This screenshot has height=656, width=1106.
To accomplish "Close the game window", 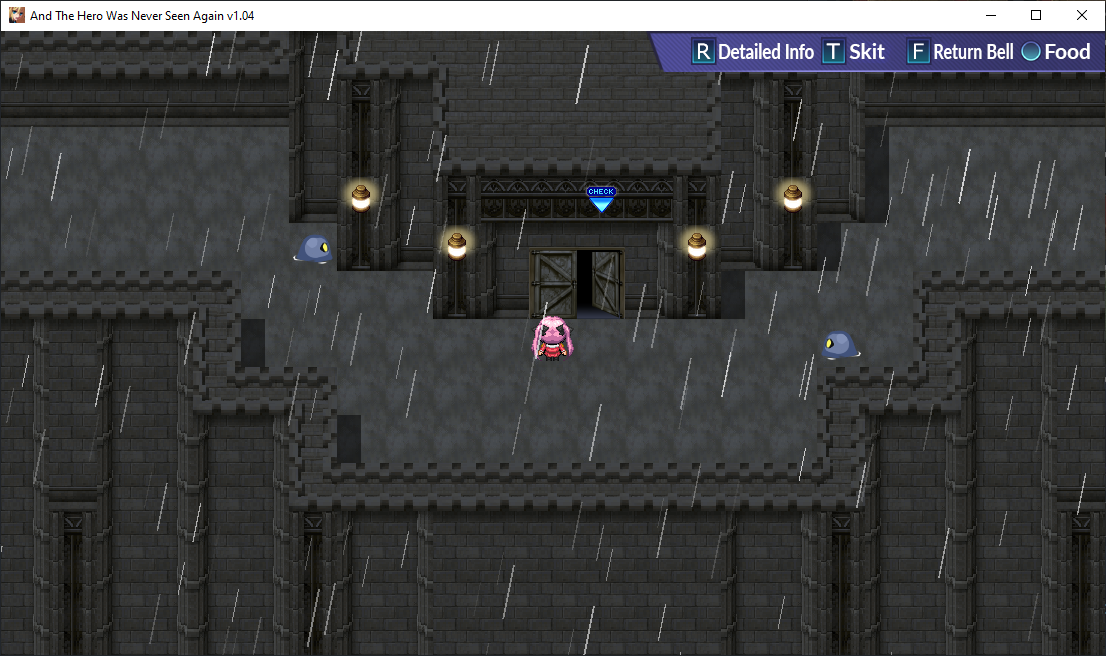I will 1082,15.
